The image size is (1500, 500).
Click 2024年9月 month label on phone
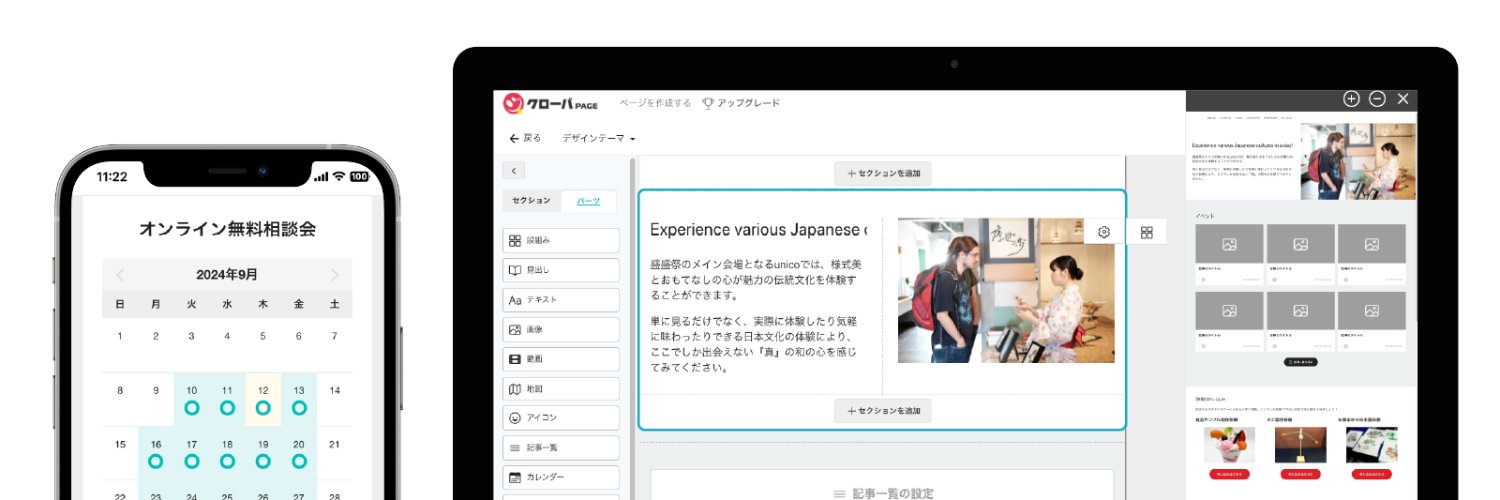point(227,275)
